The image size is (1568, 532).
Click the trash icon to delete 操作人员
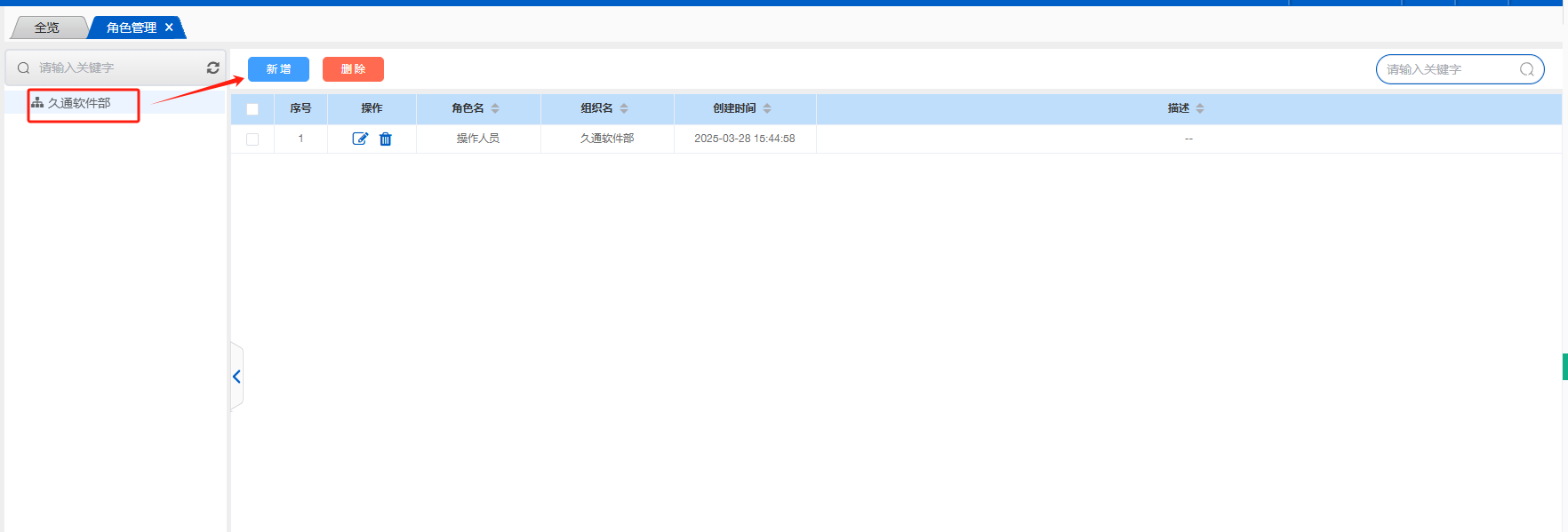click(386, 139)
